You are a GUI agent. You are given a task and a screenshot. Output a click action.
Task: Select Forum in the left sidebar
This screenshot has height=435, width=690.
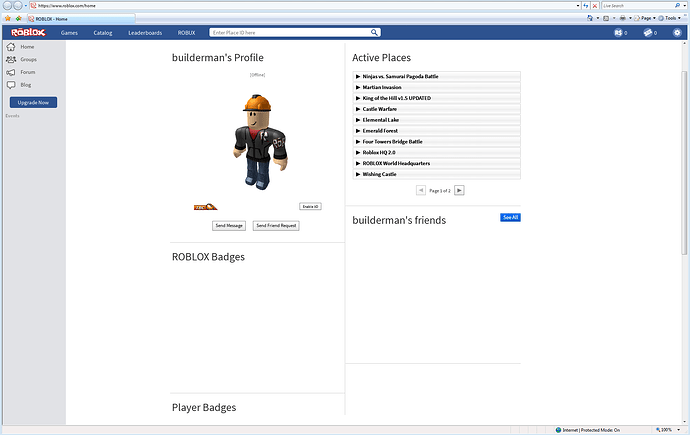27,72
